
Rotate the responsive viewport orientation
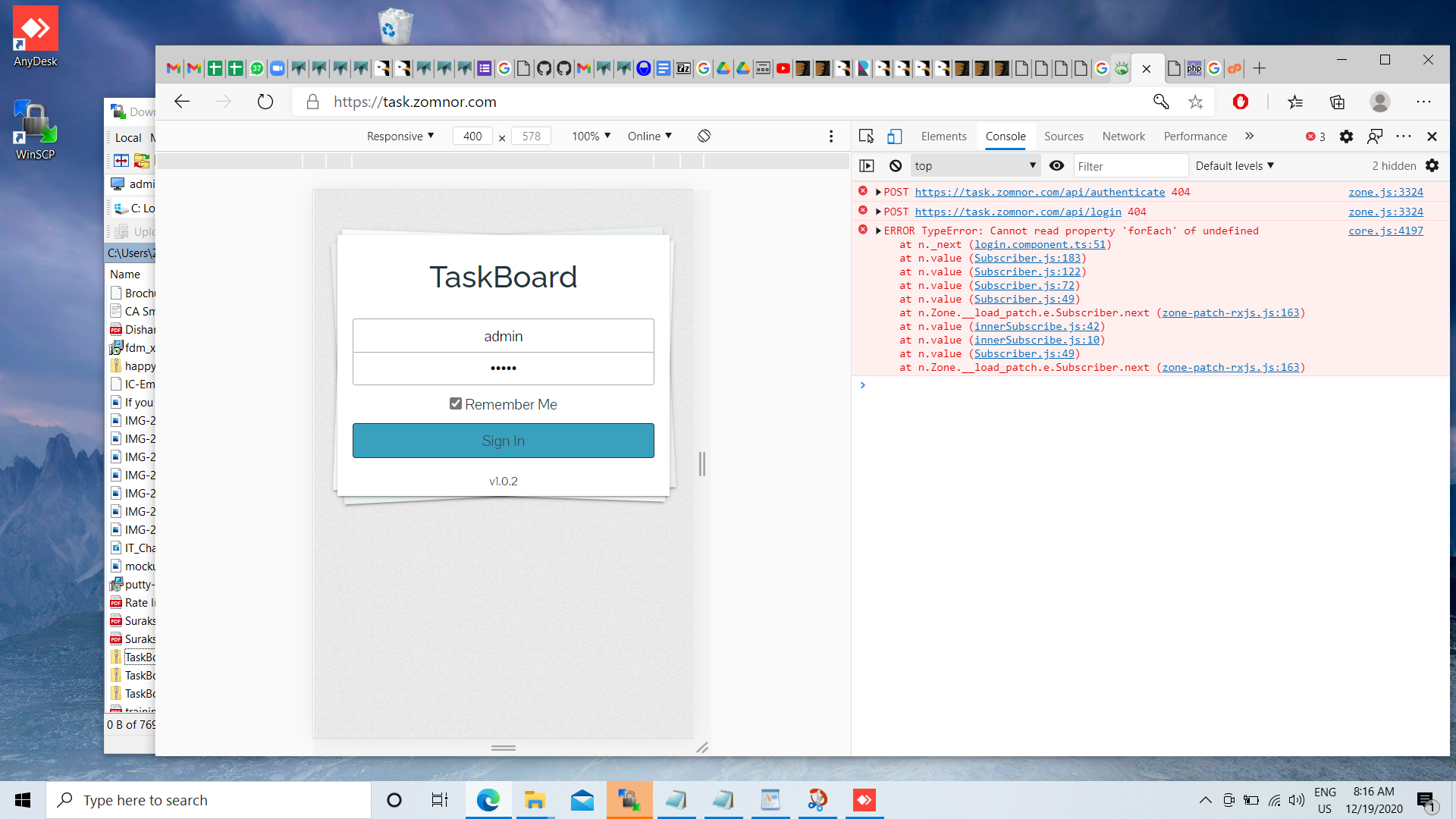(x=704, y=136)
